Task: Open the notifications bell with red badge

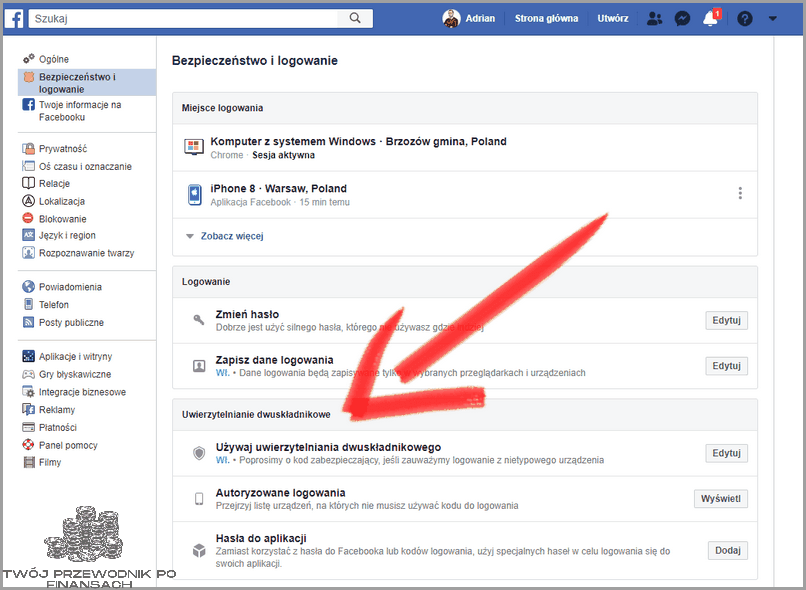Action: (710, 17)
